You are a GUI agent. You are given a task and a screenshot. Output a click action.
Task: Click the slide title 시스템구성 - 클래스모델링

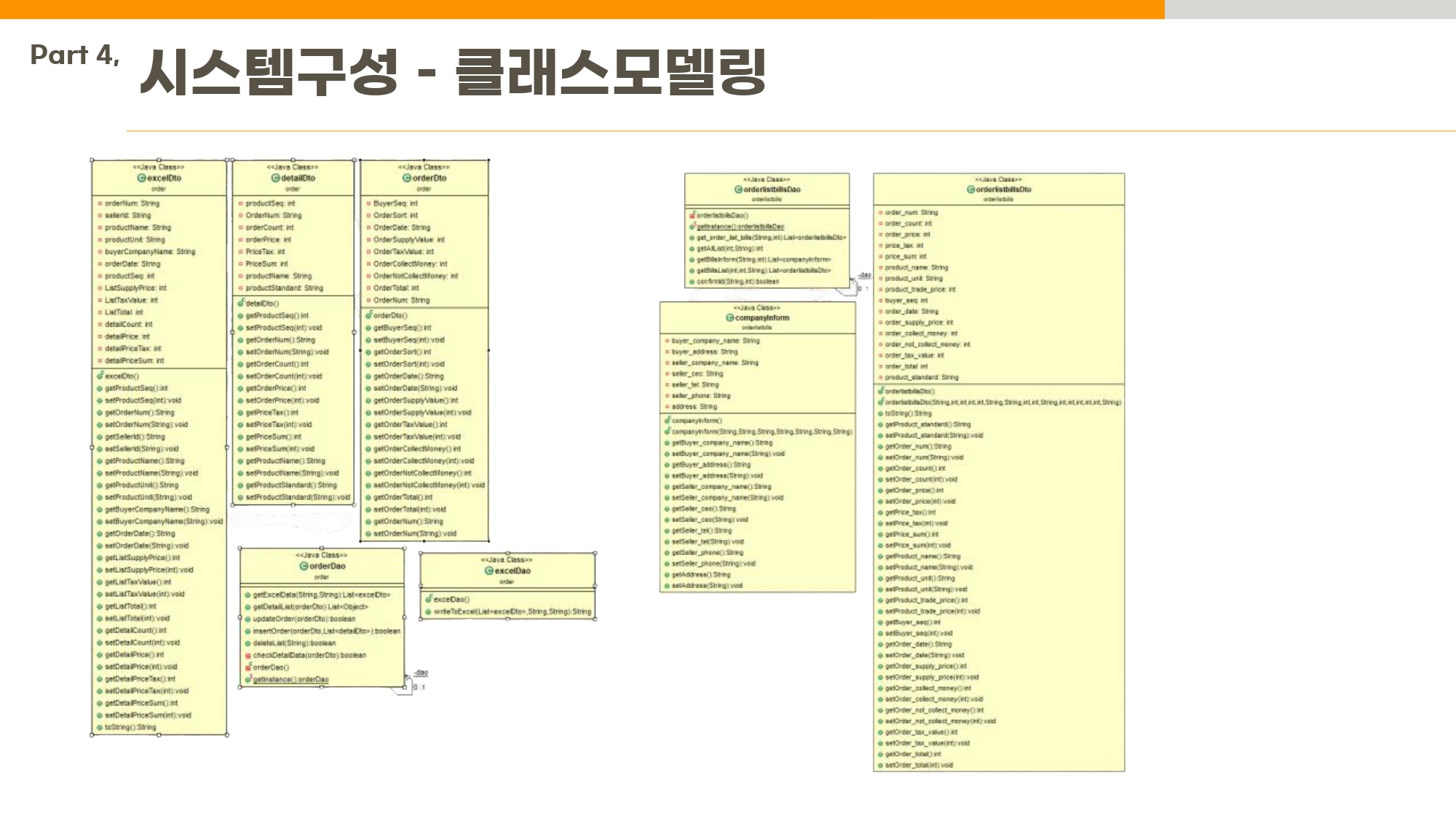coord(452,72)
